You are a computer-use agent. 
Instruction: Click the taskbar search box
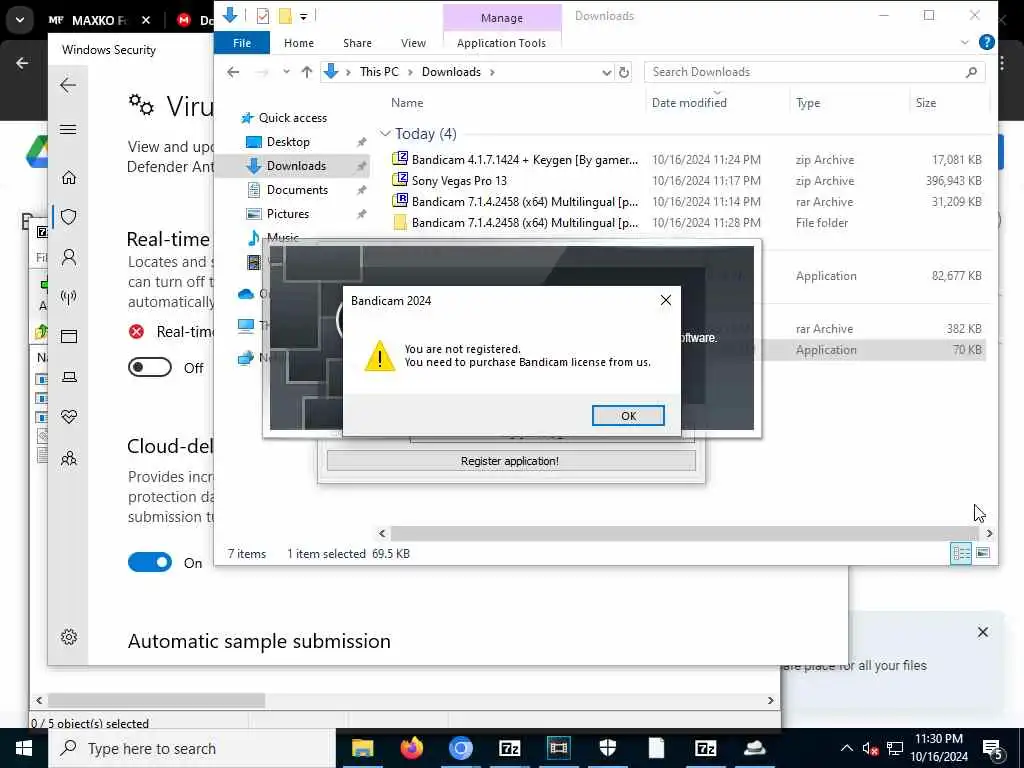[192, 748]
